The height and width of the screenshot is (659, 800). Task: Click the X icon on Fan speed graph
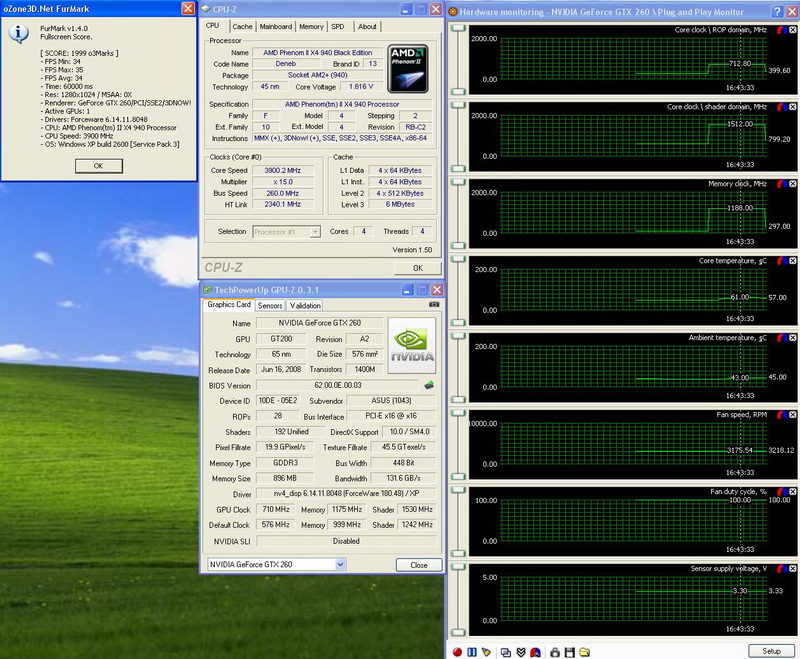[792, 414]
